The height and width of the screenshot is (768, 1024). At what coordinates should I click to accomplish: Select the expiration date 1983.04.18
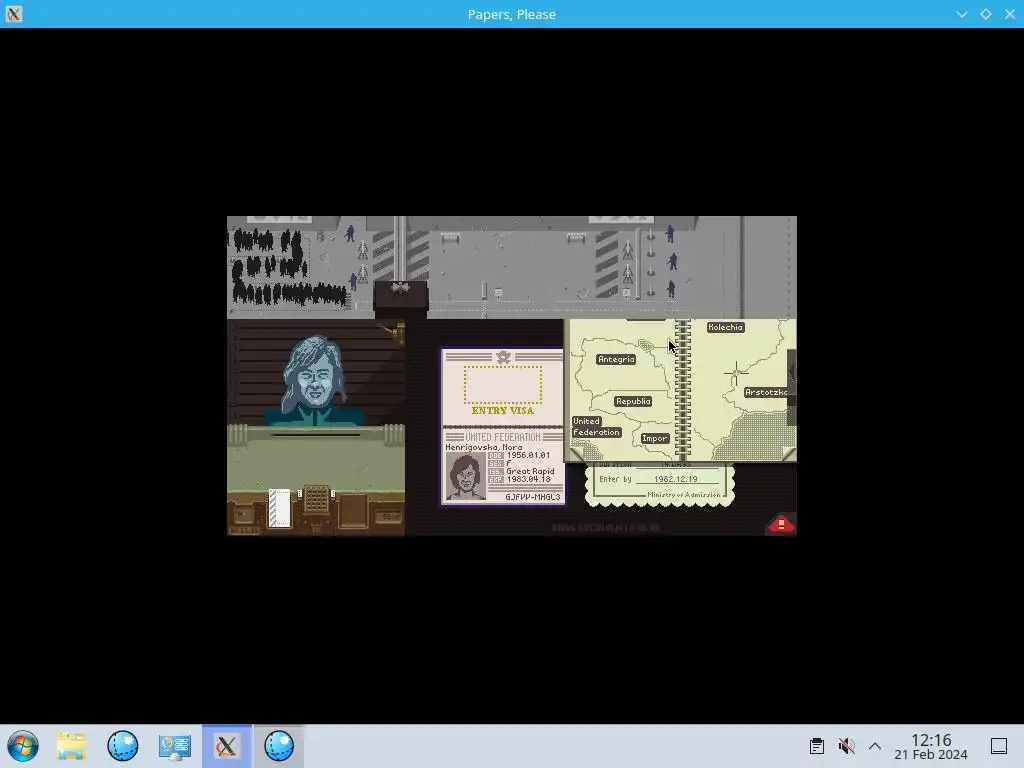coord(528,479)
